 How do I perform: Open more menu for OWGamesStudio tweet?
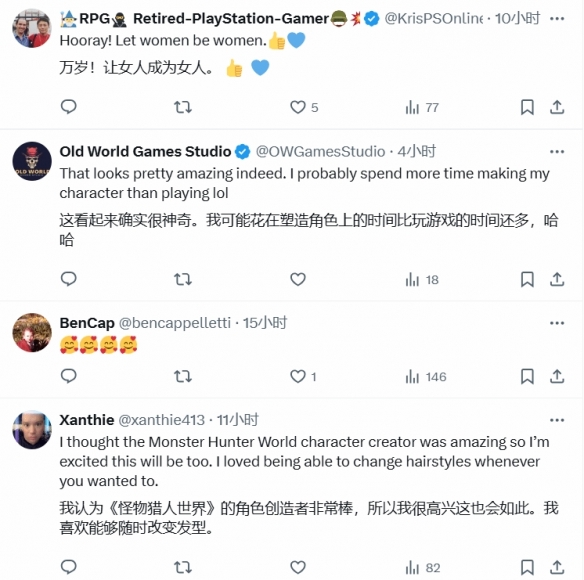557,152
